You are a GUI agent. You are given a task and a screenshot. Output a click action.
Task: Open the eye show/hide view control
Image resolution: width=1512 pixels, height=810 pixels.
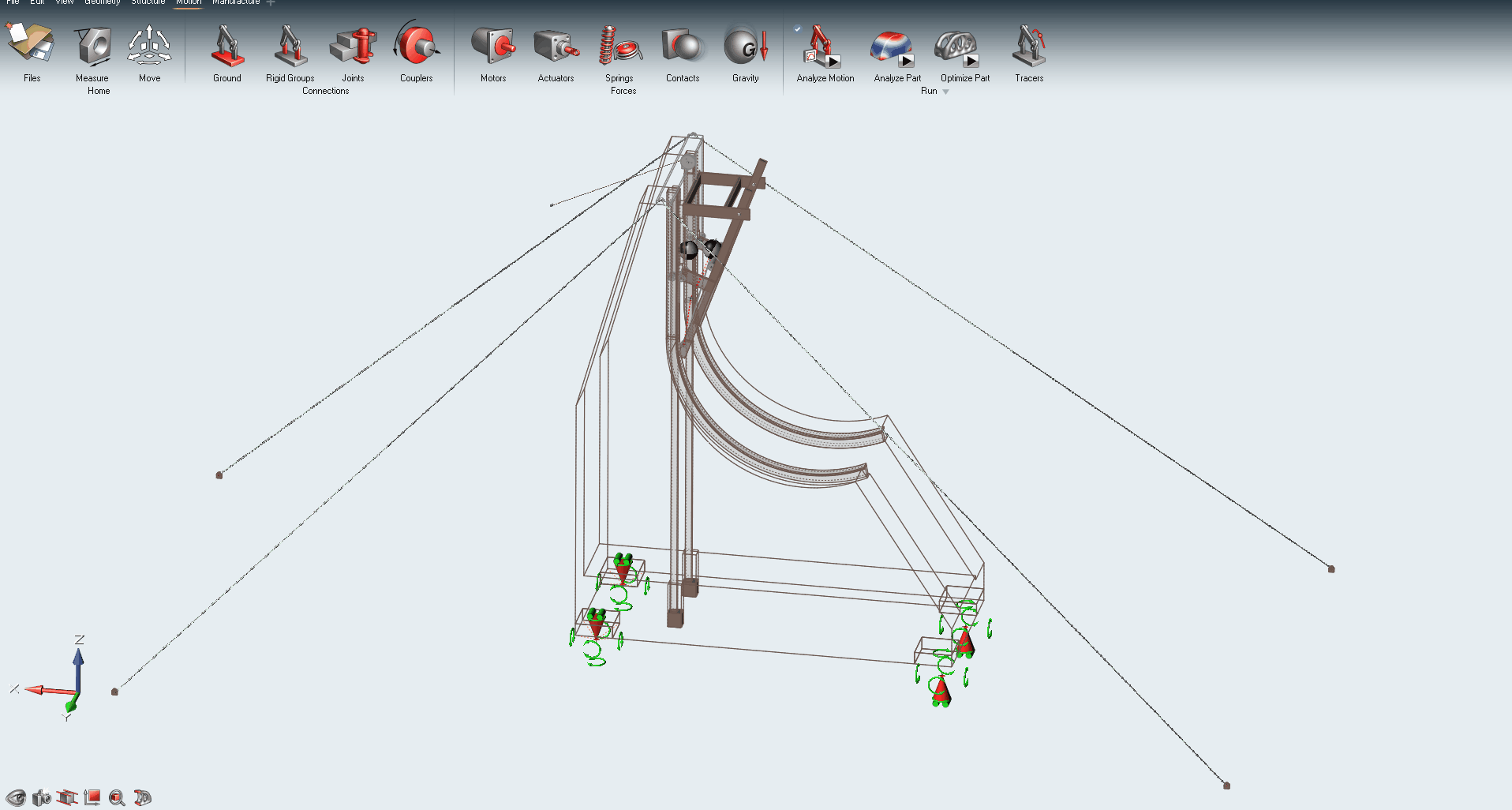tap(16, 797)
